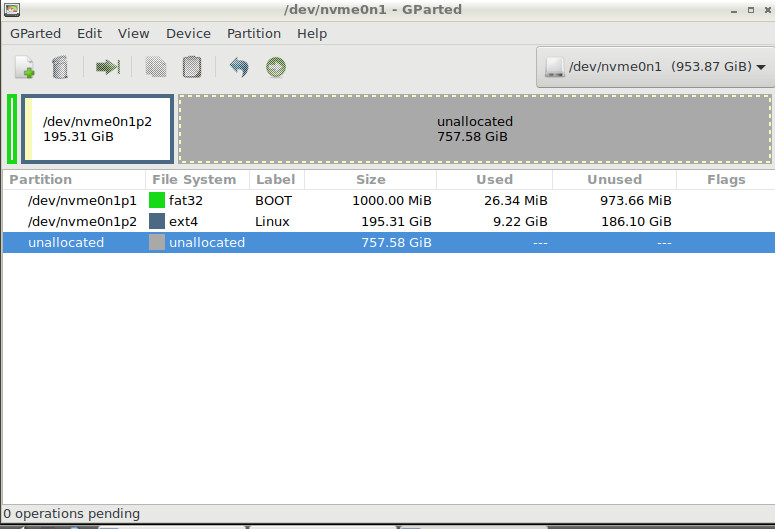
Task: Open the GParted menu
Action: point(35,33)
